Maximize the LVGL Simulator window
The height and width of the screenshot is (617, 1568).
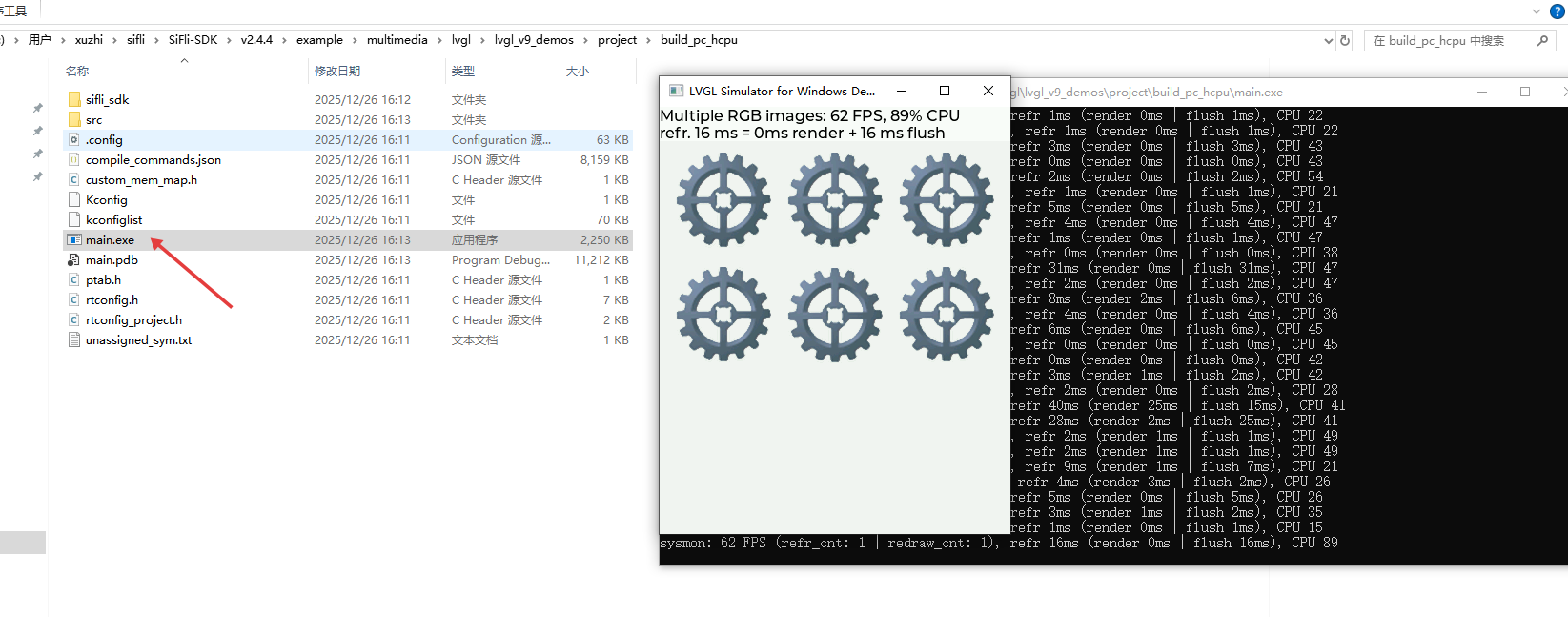coord(945,91)
